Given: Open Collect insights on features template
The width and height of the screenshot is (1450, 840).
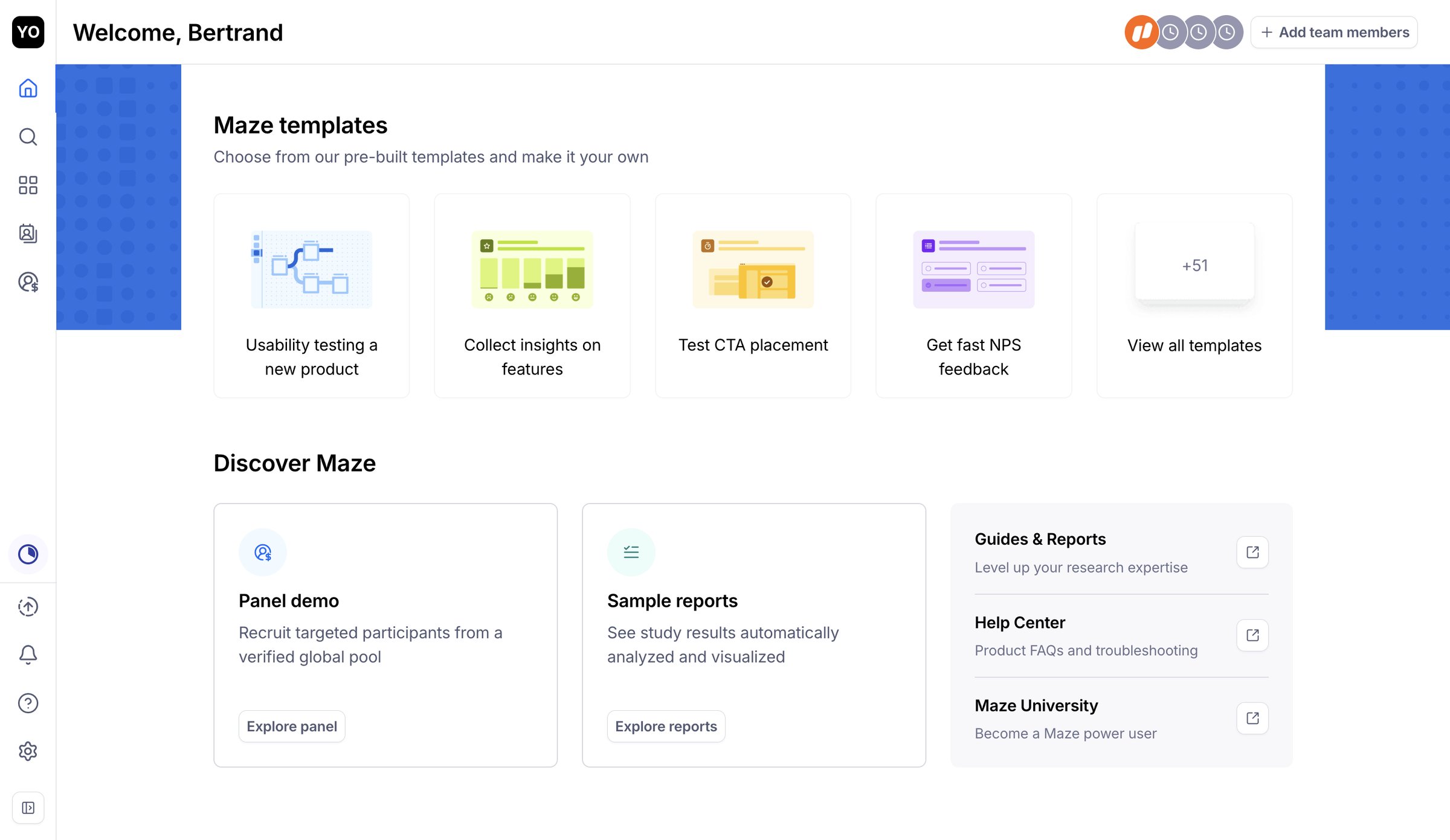Looking at the screenshot, I should point(532,295).
